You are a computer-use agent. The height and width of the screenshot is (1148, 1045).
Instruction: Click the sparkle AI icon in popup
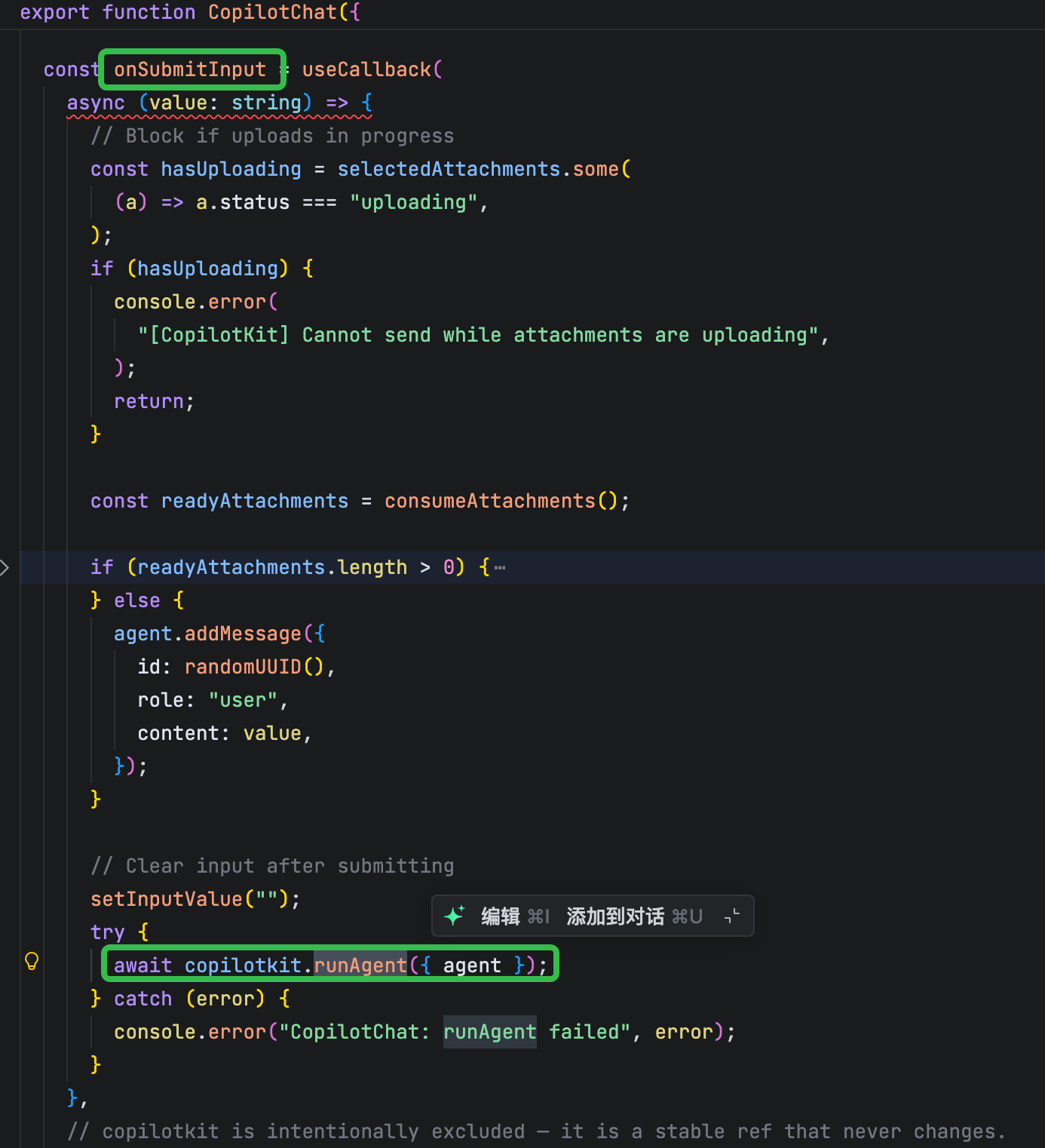[x=455, y=916]
